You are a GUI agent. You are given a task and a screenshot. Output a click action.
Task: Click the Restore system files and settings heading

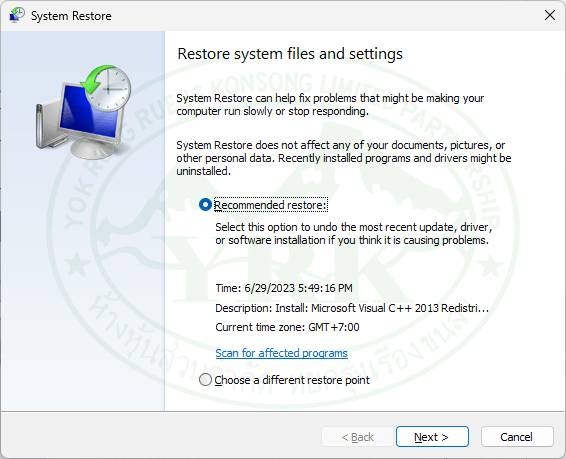tap(290, 54)
